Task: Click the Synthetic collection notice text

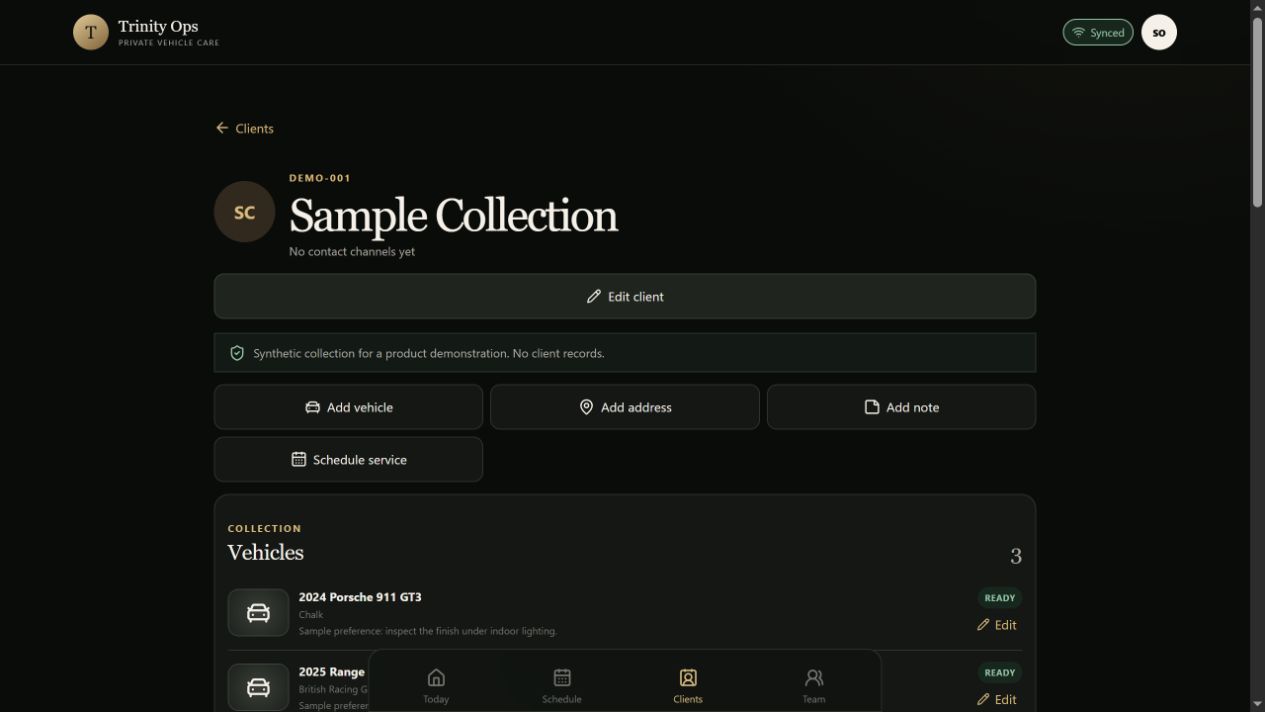Action: [429, 353]
